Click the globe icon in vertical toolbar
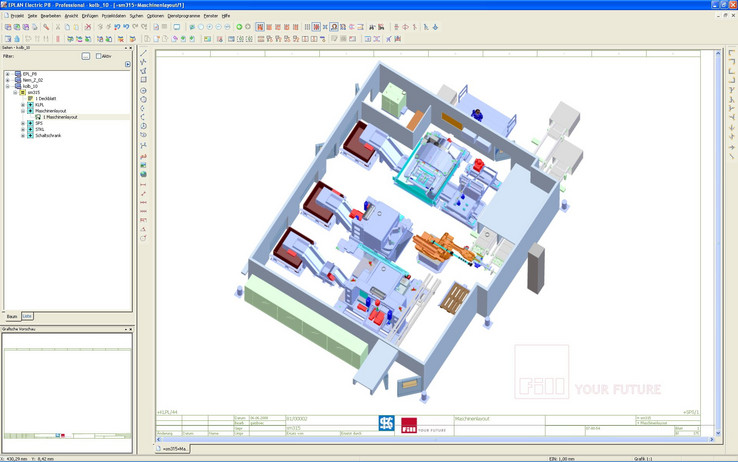738x462 pixels. 144,175
